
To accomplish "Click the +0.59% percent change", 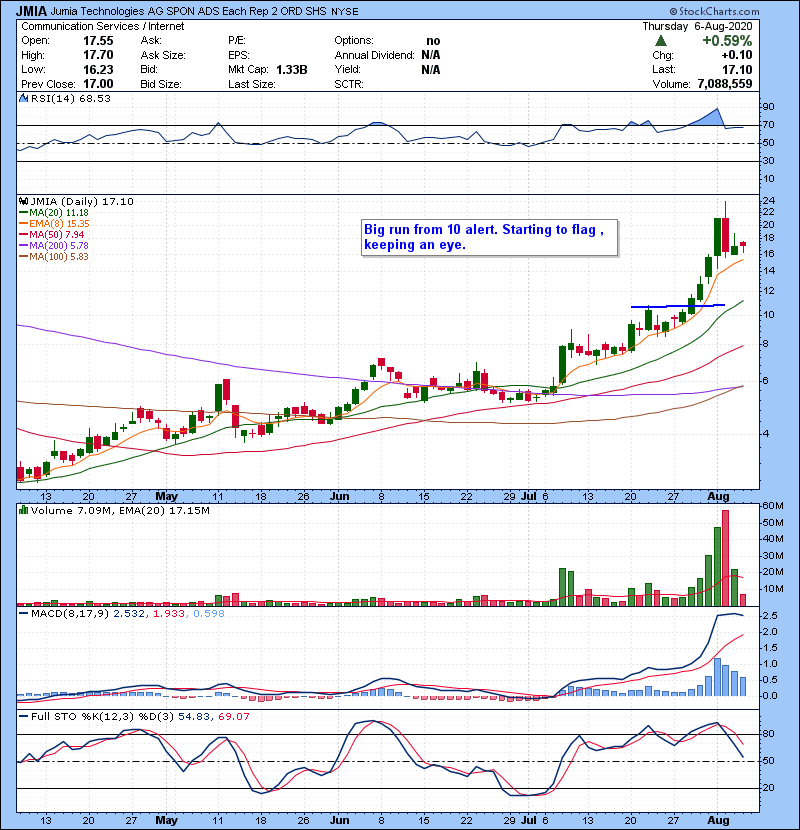I will tap(727, 41).
